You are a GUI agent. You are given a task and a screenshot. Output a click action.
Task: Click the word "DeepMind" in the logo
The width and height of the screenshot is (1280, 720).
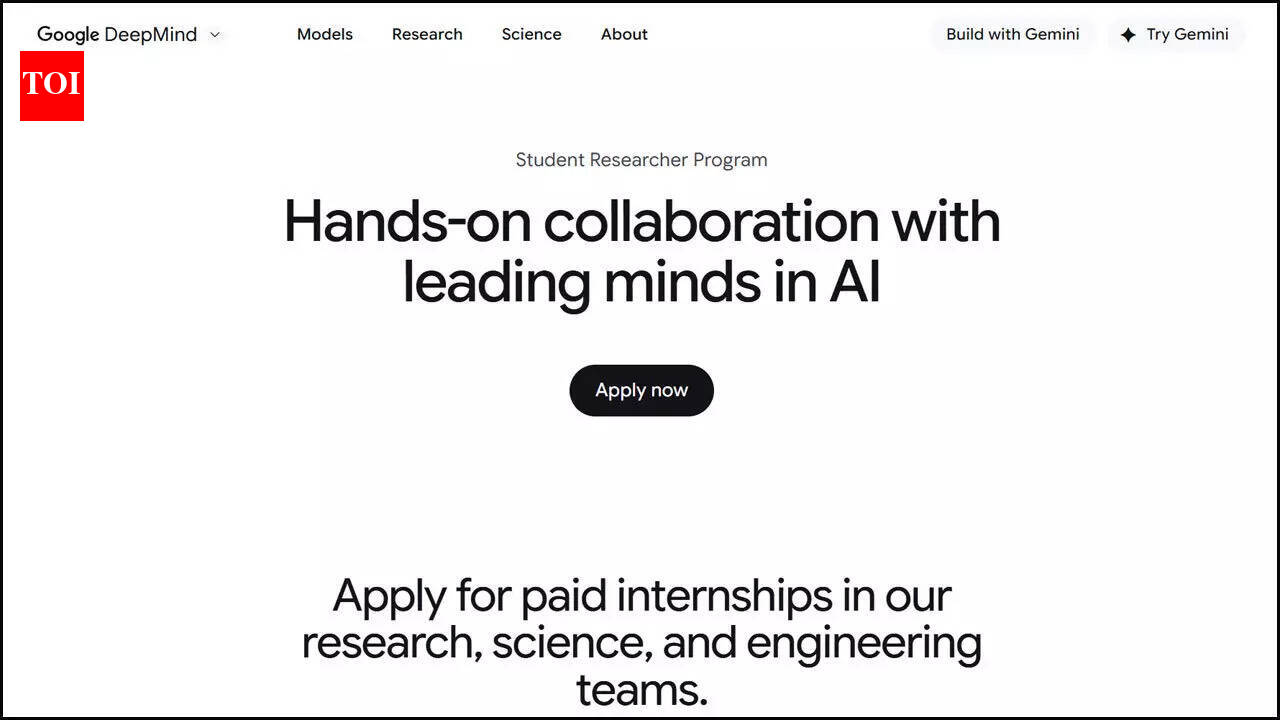(x=150, y=35)
